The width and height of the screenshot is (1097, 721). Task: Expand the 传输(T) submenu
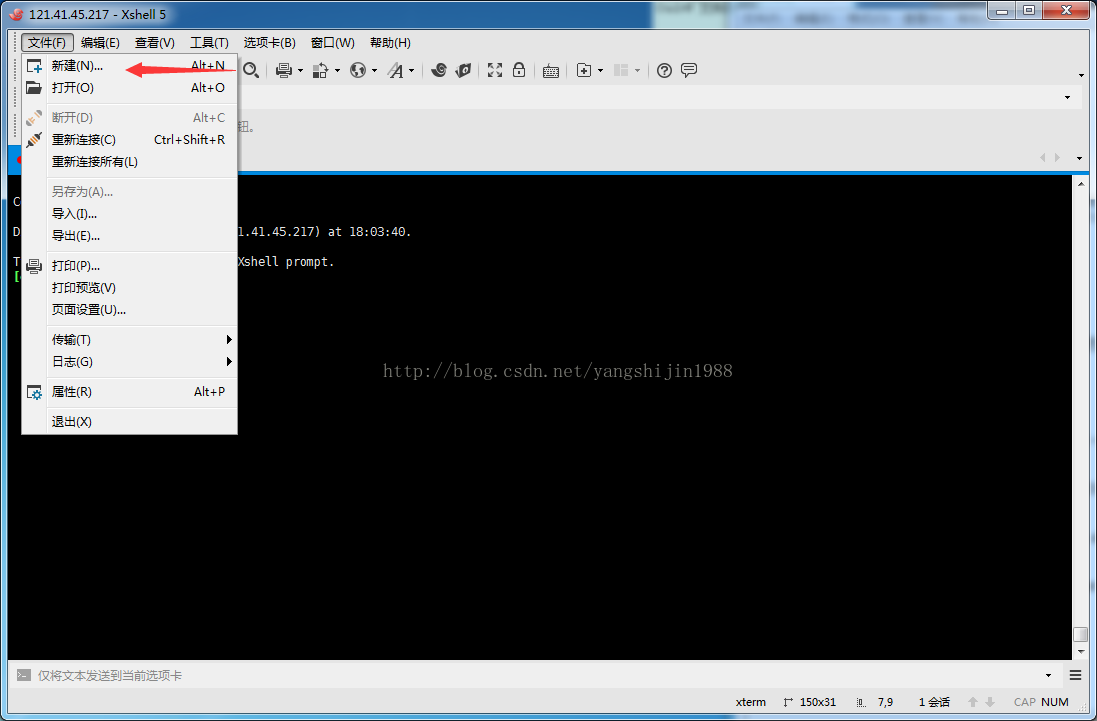130,340
